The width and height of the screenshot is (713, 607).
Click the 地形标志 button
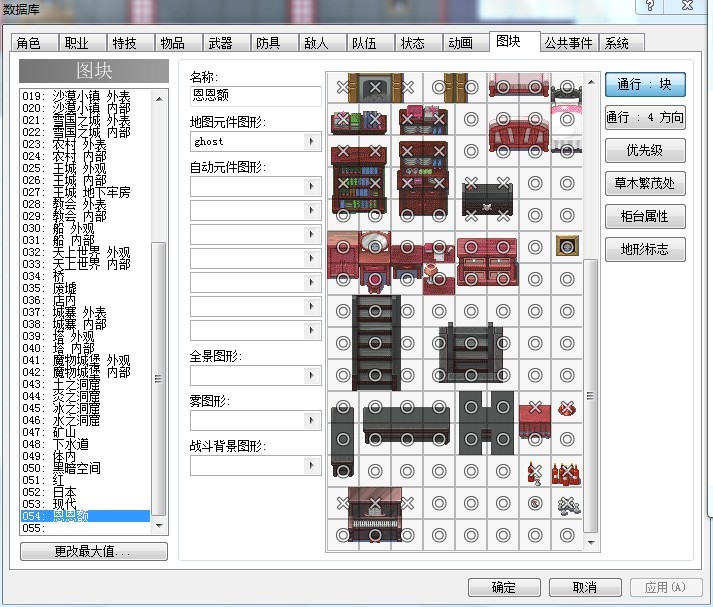pyautogui.click(x=645, y=249)
